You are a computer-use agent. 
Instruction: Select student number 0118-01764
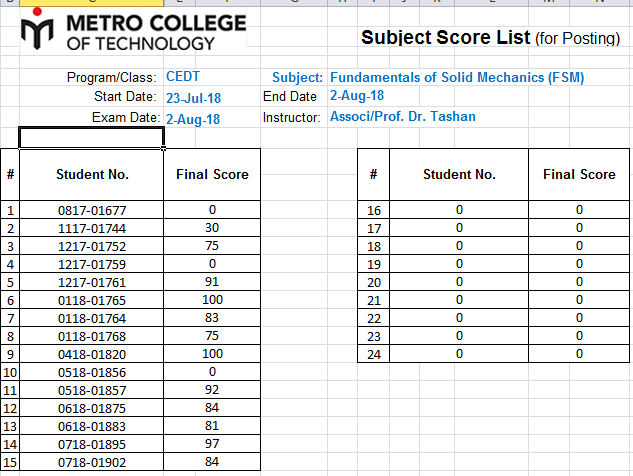tap(92, 318)
